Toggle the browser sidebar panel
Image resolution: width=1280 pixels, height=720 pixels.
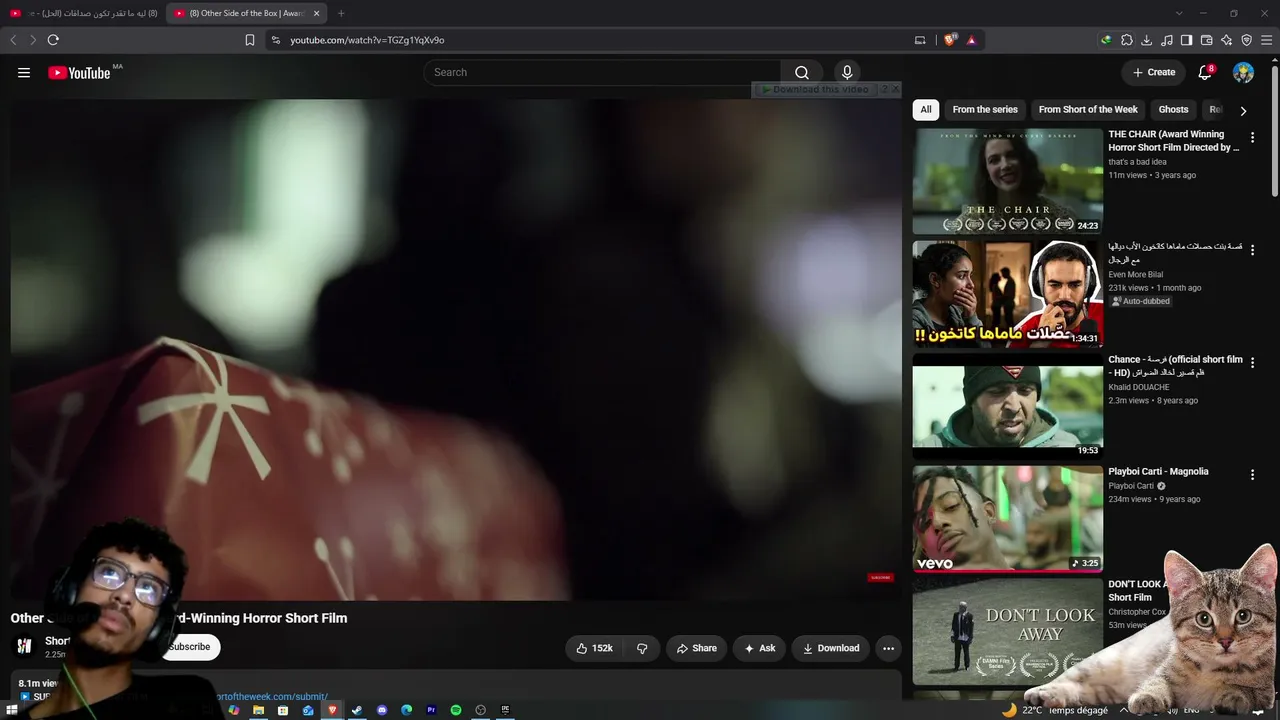click(1186, 40)
